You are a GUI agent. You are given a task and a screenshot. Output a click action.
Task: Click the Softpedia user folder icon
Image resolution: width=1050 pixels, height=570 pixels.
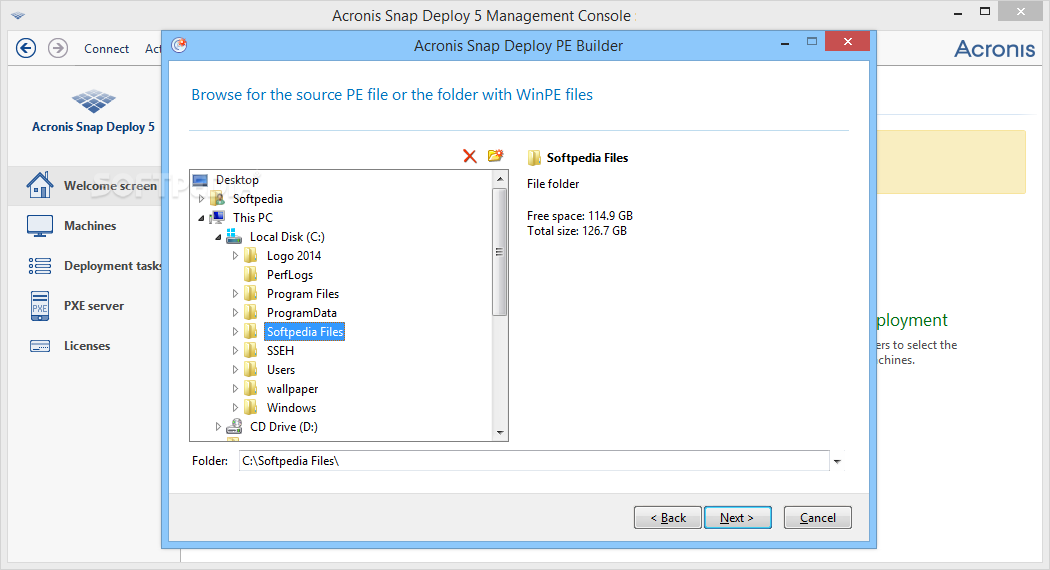tap(217, 198)
